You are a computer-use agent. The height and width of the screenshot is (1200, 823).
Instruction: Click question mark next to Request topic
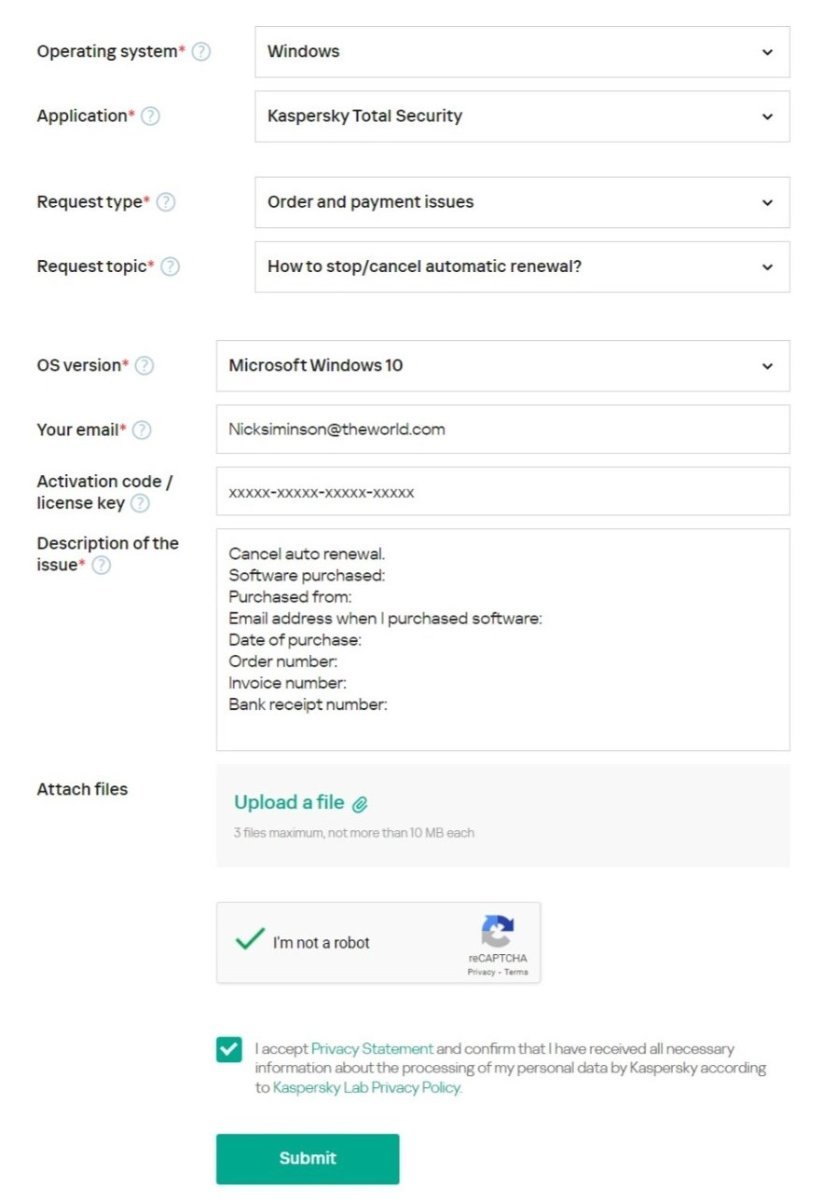click(x=170, y=267)
